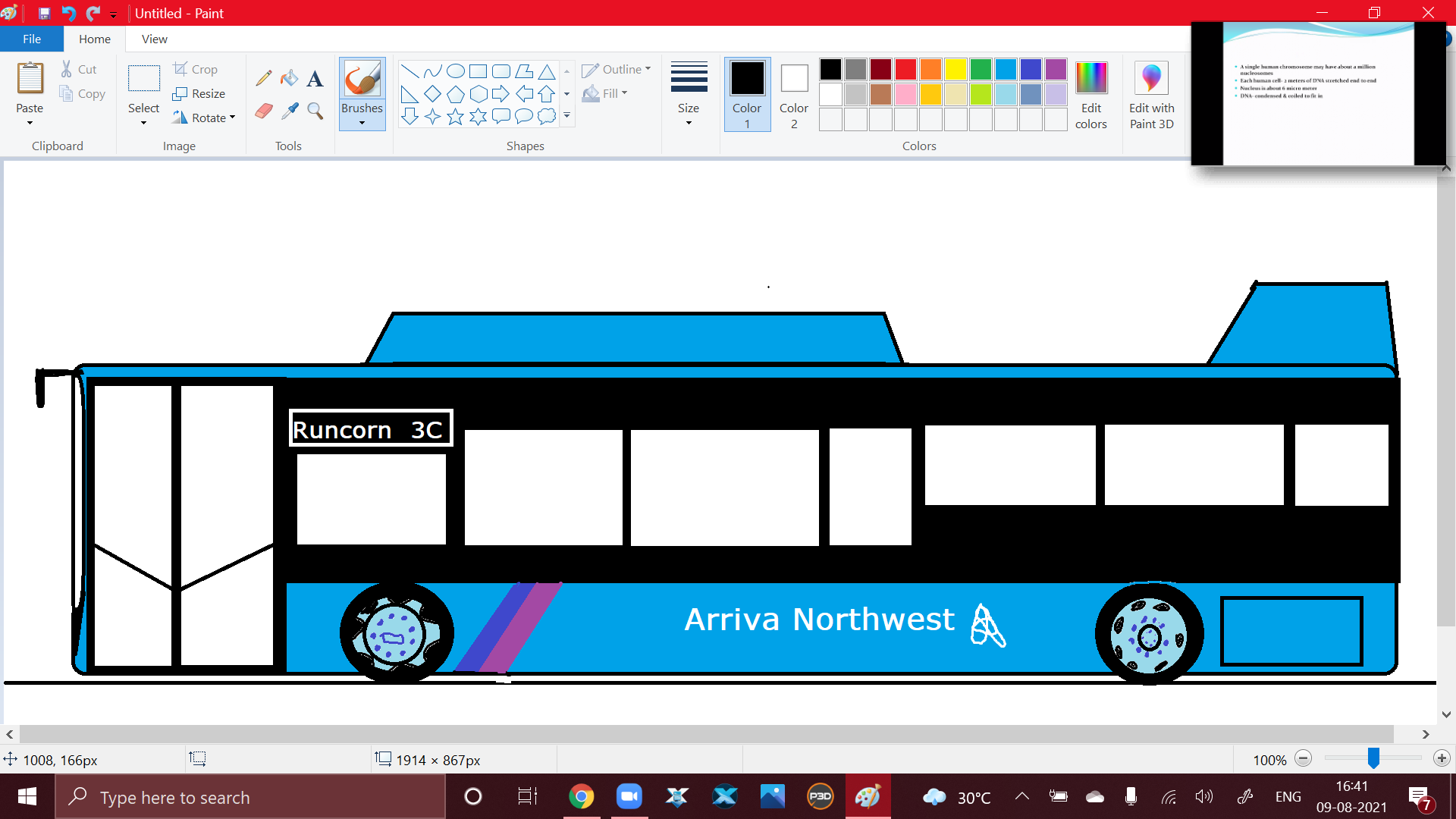Open the Brushes dropdown arrow
This screenshot has height=819, width=1456.
point(362,123)
